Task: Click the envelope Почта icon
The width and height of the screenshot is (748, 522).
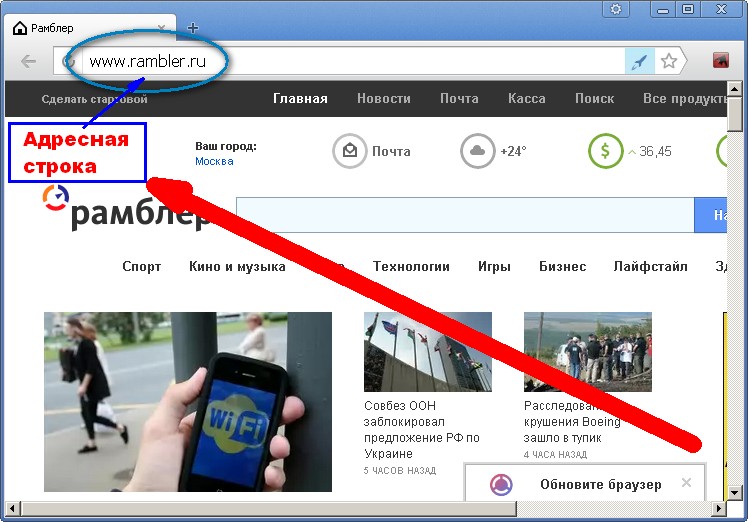Action: 349,152
